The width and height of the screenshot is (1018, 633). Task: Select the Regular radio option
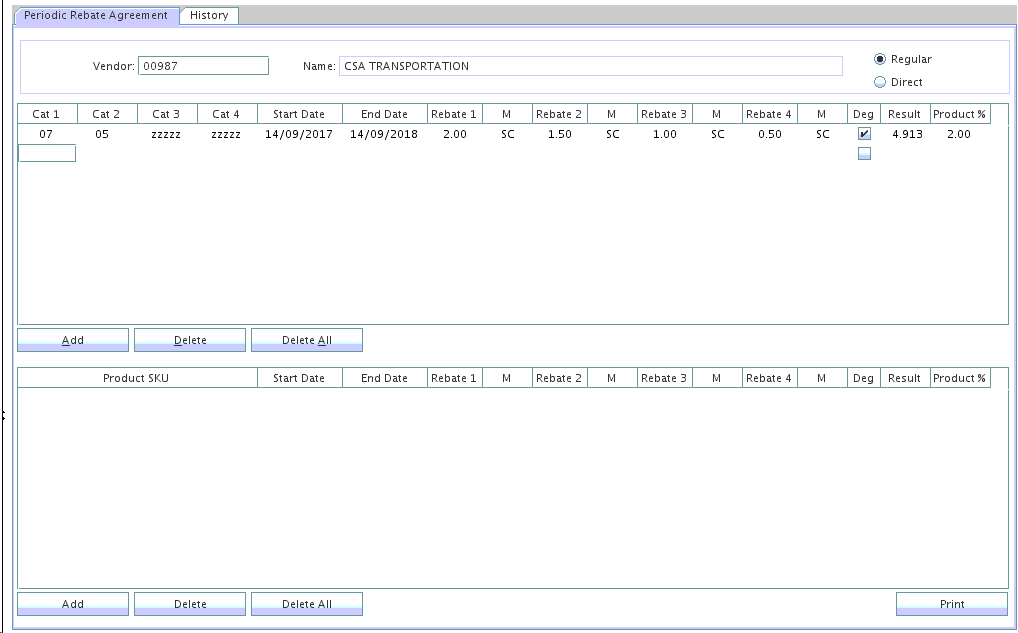[x=880, y=59]
